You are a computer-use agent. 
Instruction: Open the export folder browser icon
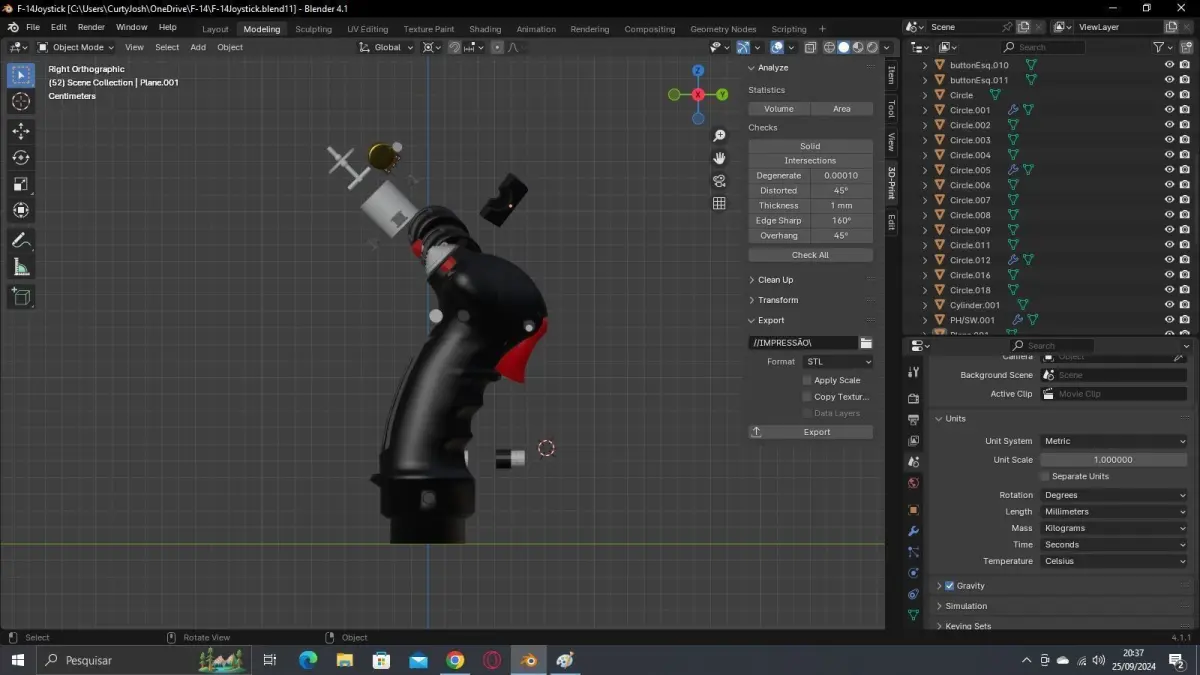pos(866,343)
